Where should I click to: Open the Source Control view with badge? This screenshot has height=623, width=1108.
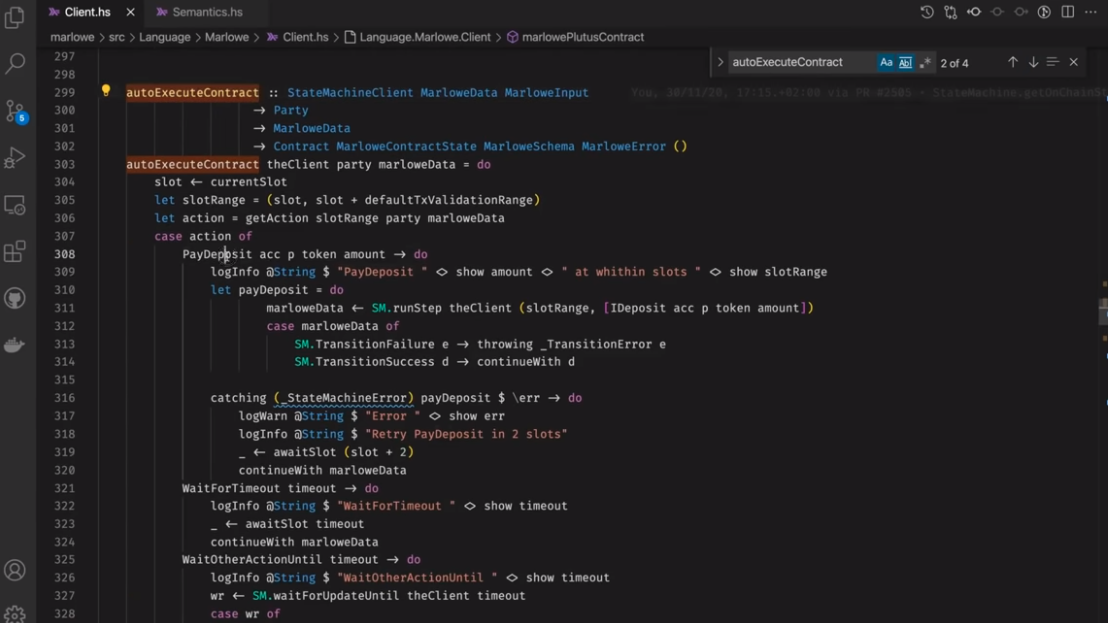pyautogui.click(x=15, y=110)
